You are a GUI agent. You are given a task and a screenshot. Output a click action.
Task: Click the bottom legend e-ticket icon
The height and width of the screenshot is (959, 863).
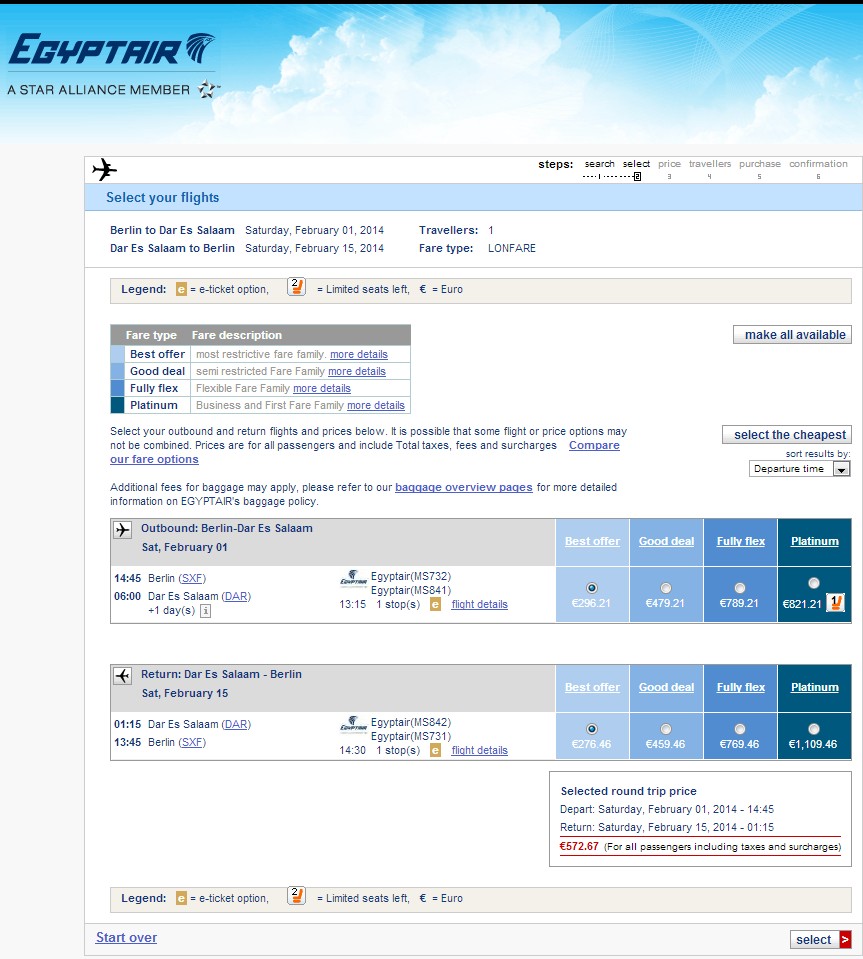(181, 898)
